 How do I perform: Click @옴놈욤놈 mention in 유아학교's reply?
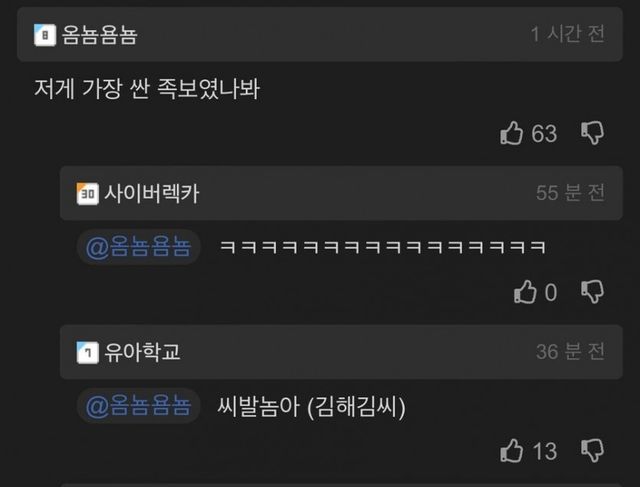[138, 406]
